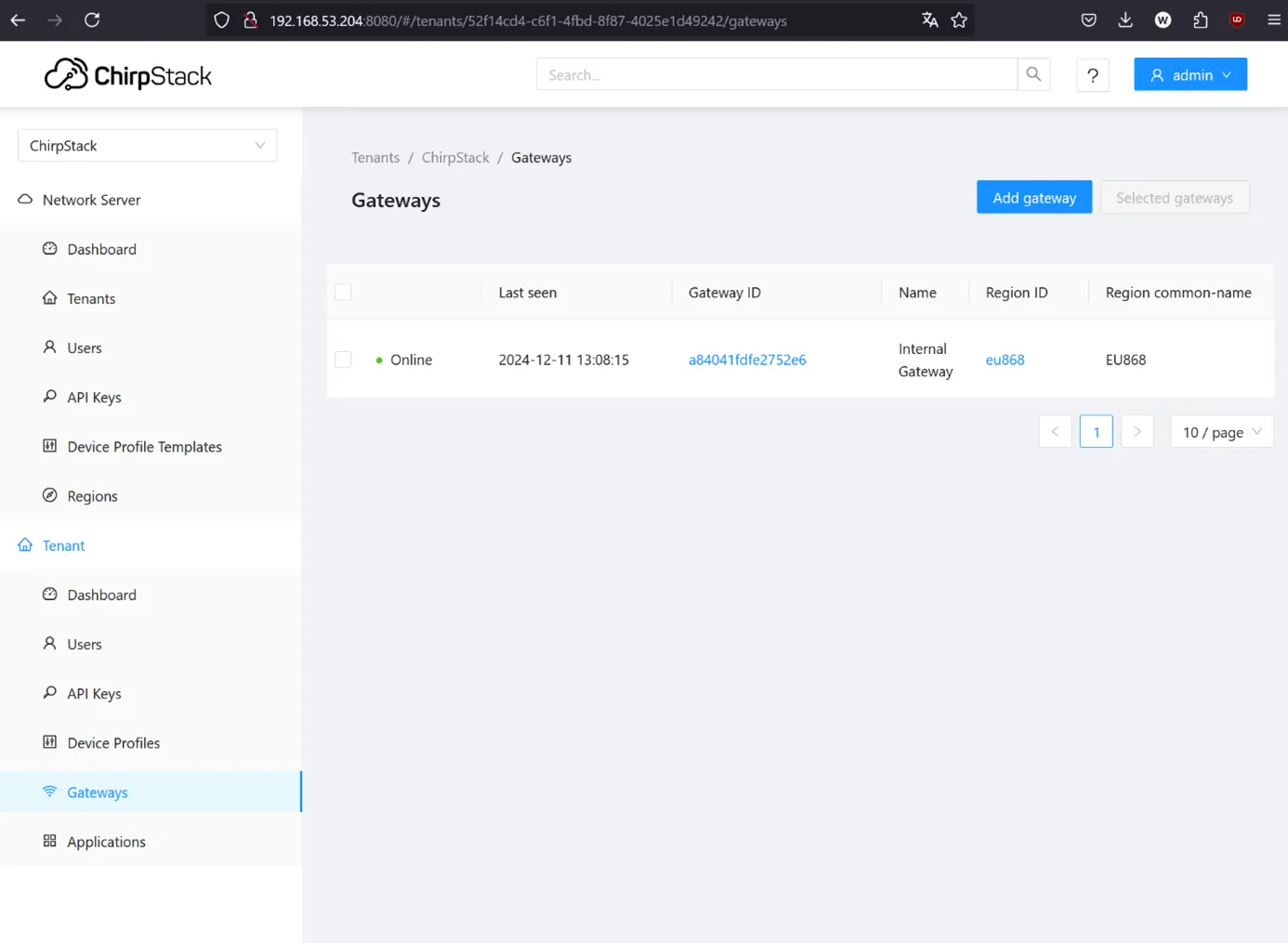The image size is (1288, 943).
Task: Tick the select-all checkbox in table header
Action: tap(344, 293)
